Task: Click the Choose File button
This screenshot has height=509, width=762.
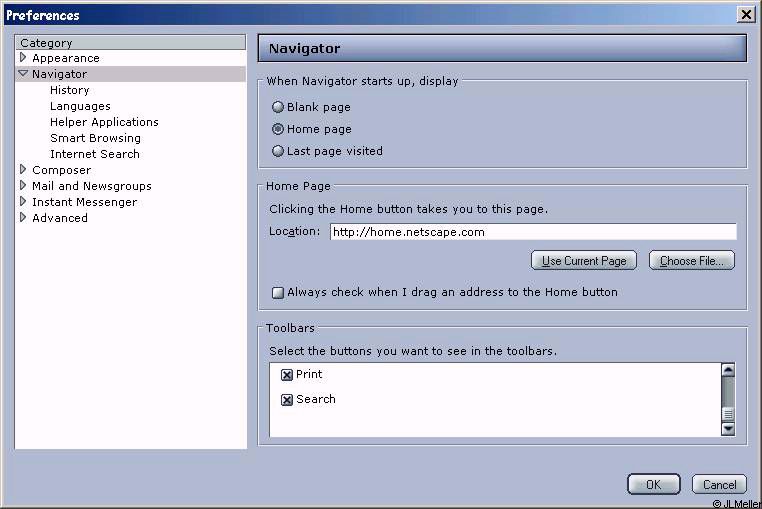Action: tap(692, 261)
